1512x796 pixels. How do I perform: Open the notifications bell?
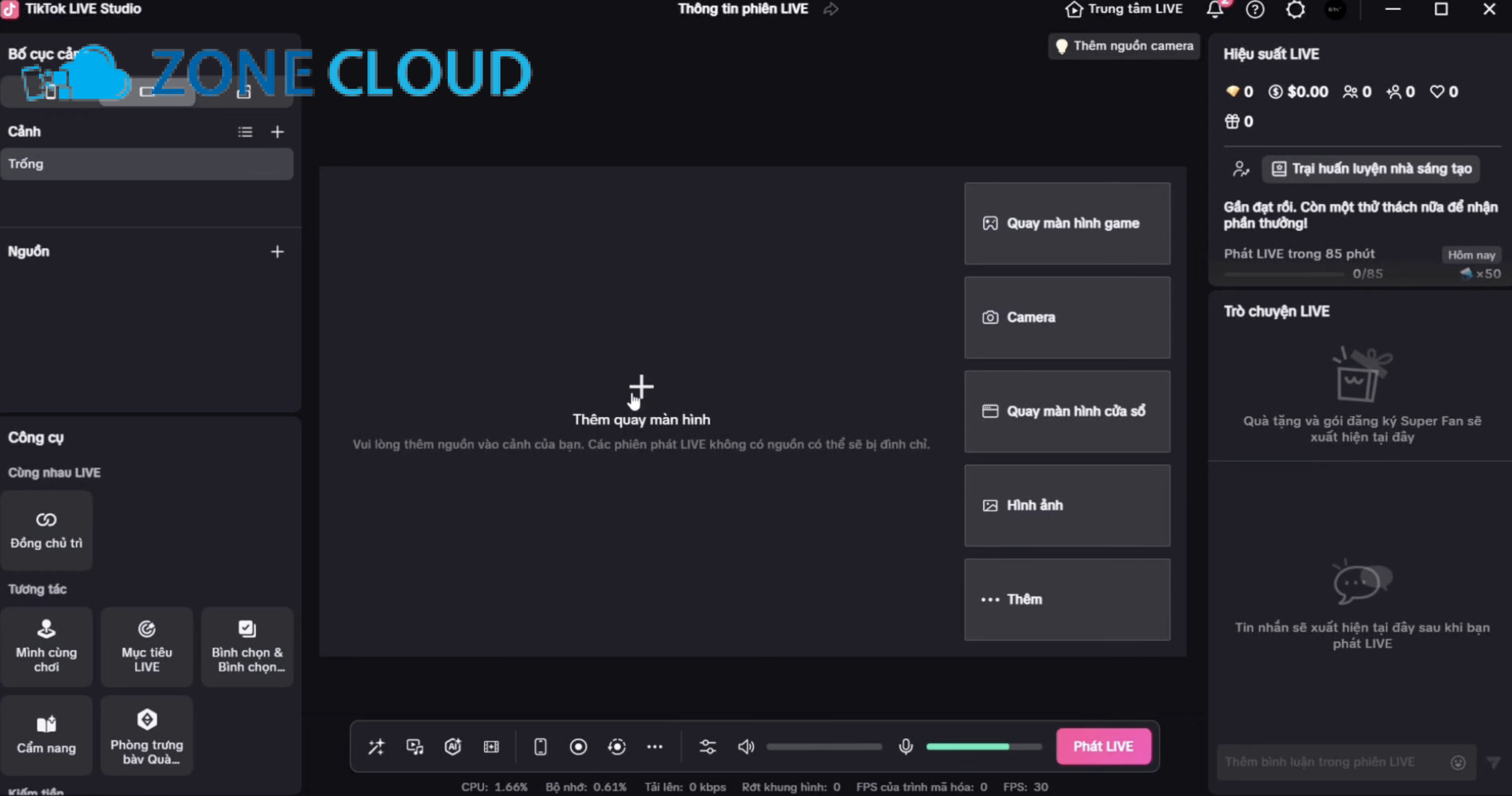tap(1215, 9)
